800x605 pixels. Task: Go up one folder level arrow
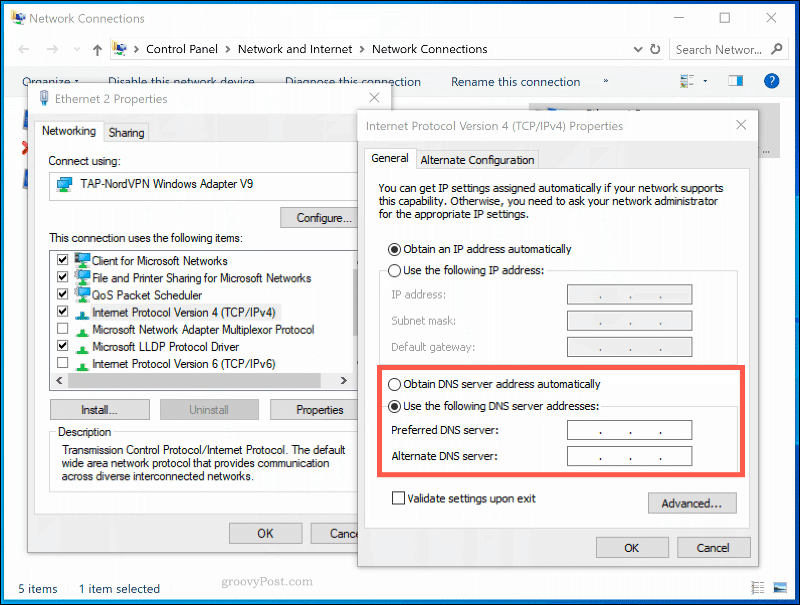coord(97,49)
